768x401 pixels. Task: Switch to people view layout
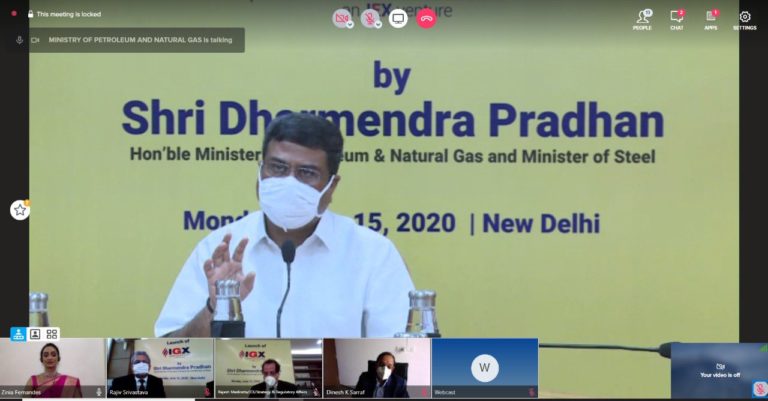click(35, 334)
